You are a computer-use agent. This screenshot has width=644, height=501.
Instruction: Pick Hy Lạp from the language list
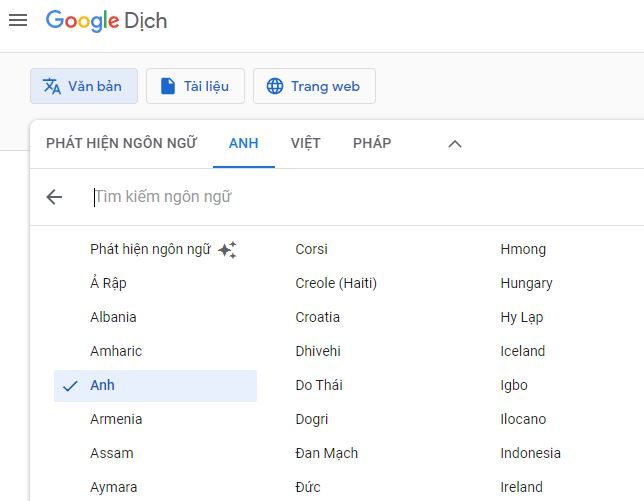pos(522,317)
